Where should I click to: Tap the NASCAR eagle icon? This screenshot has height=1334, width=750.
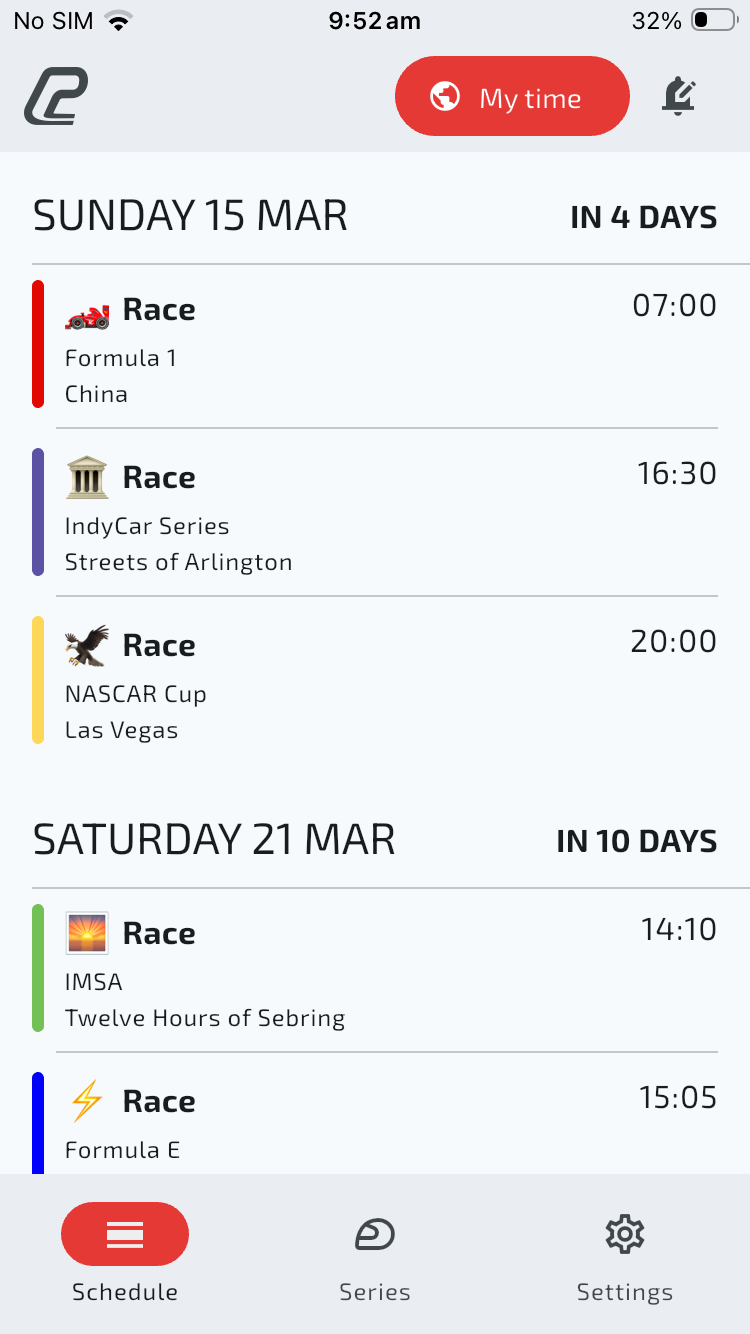(87, 646)
